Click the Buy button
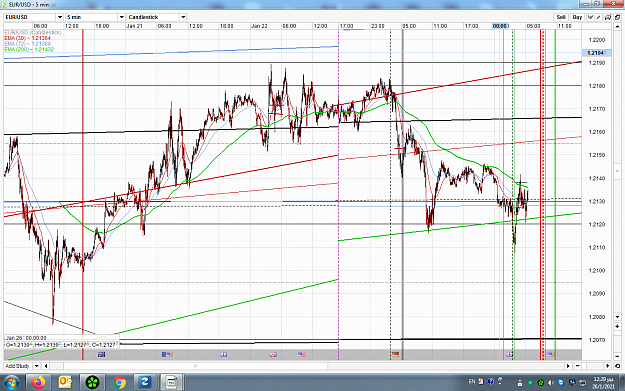Screen dimensions: 625x391 click(577, 17)
